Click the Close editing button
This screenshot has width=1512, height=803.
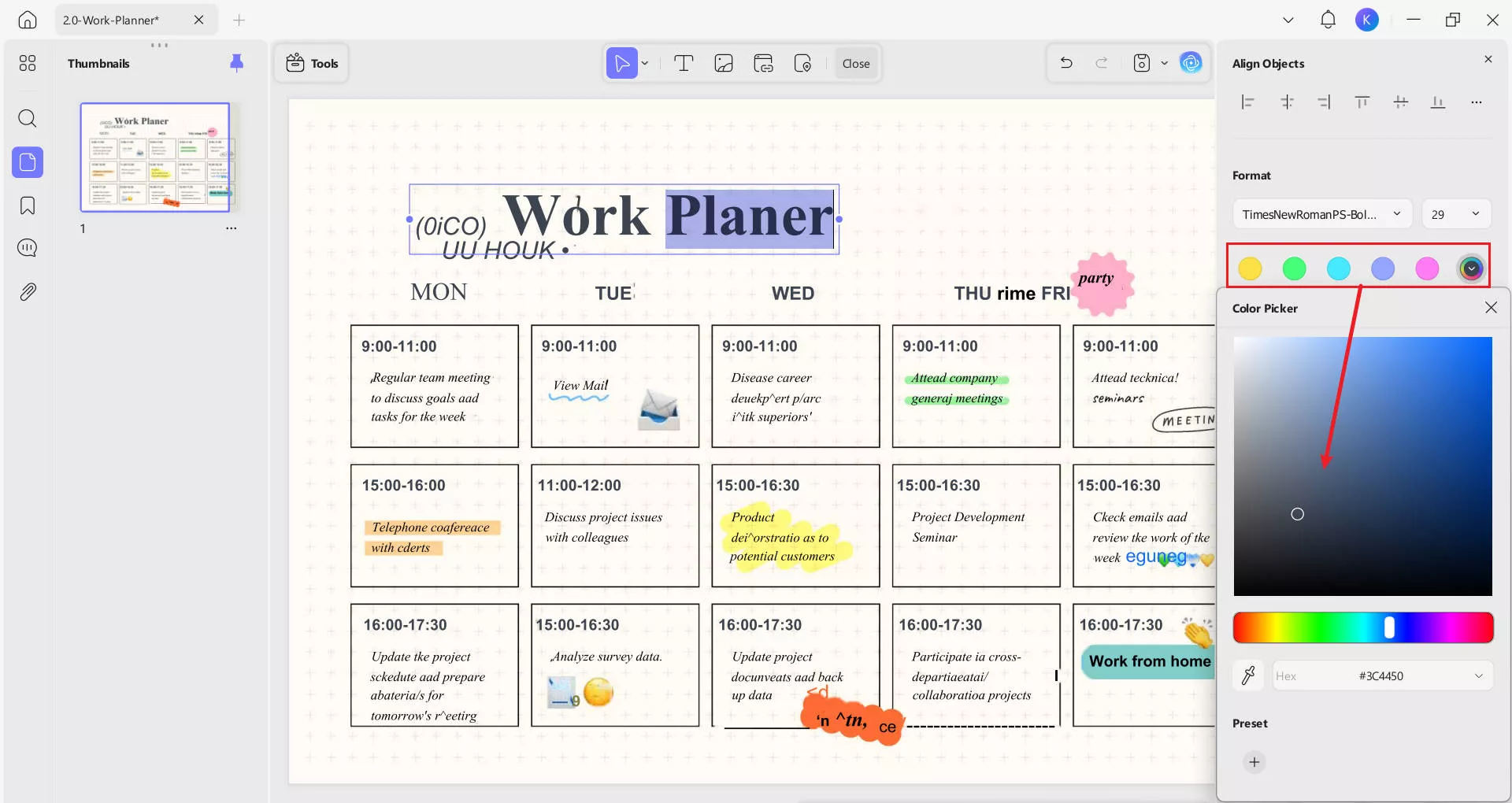855,64
